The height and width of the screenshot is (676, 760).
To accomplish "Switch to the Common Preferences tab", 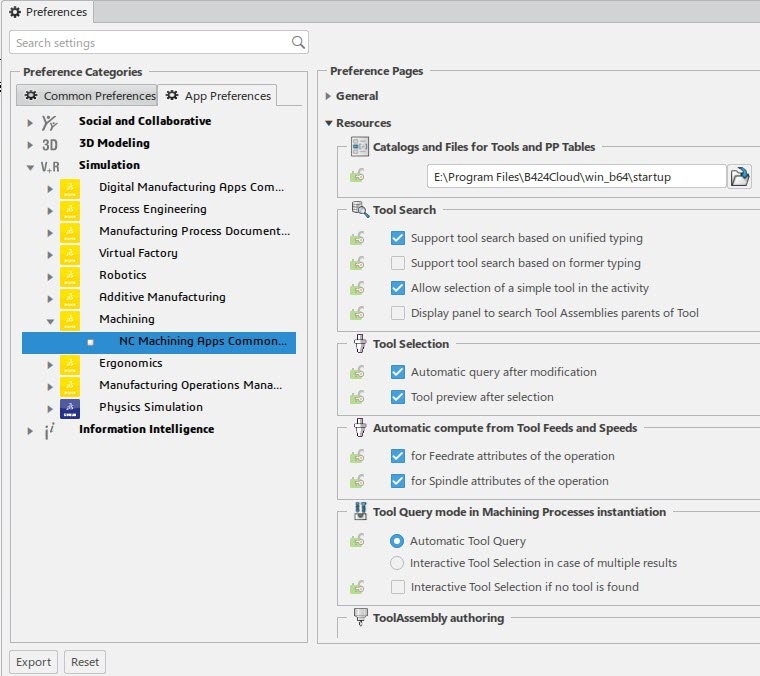I will point(90,96).
